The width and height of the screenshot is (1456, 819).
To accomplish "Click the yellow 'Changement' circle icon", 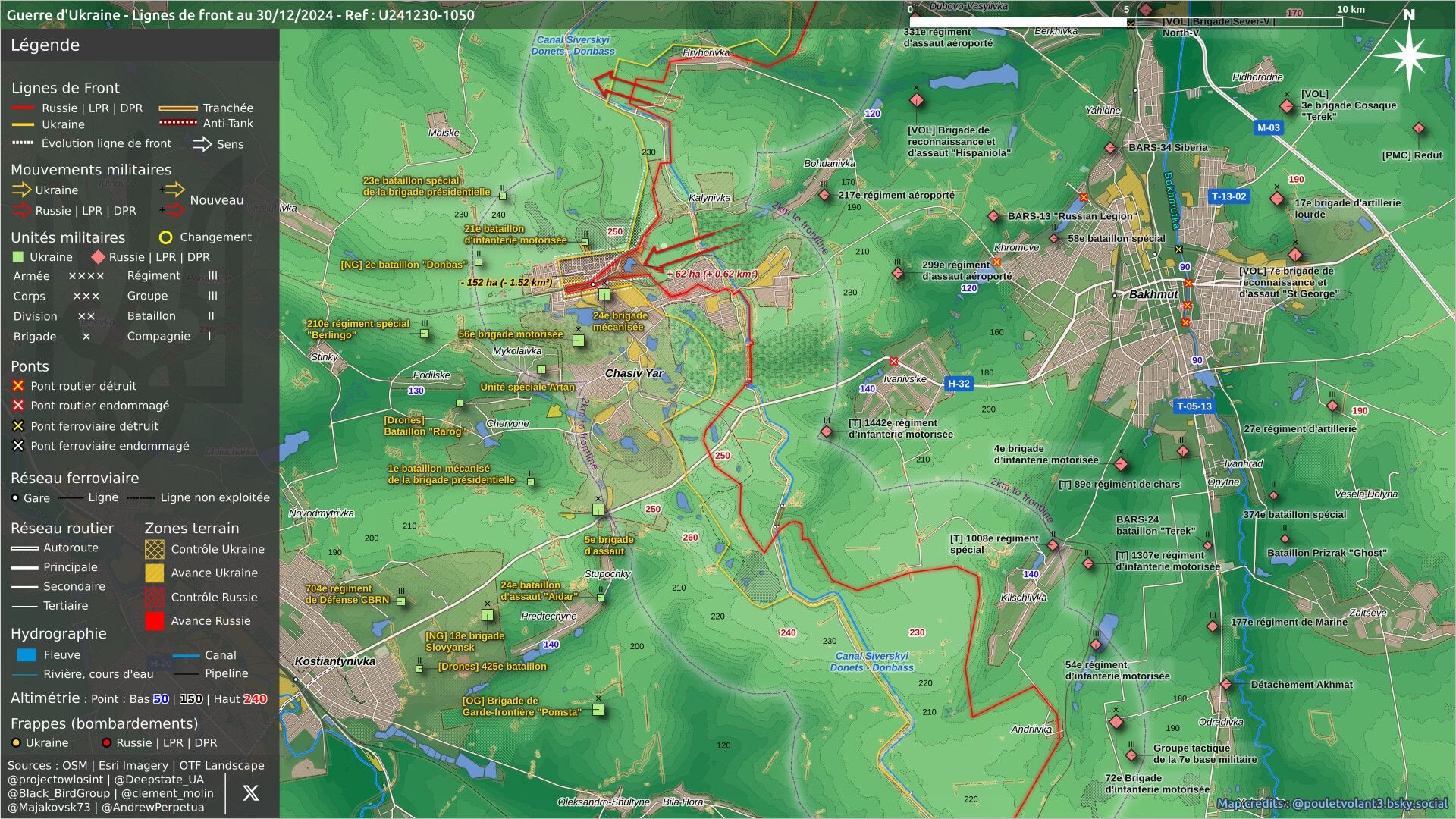I will (165, 237).
